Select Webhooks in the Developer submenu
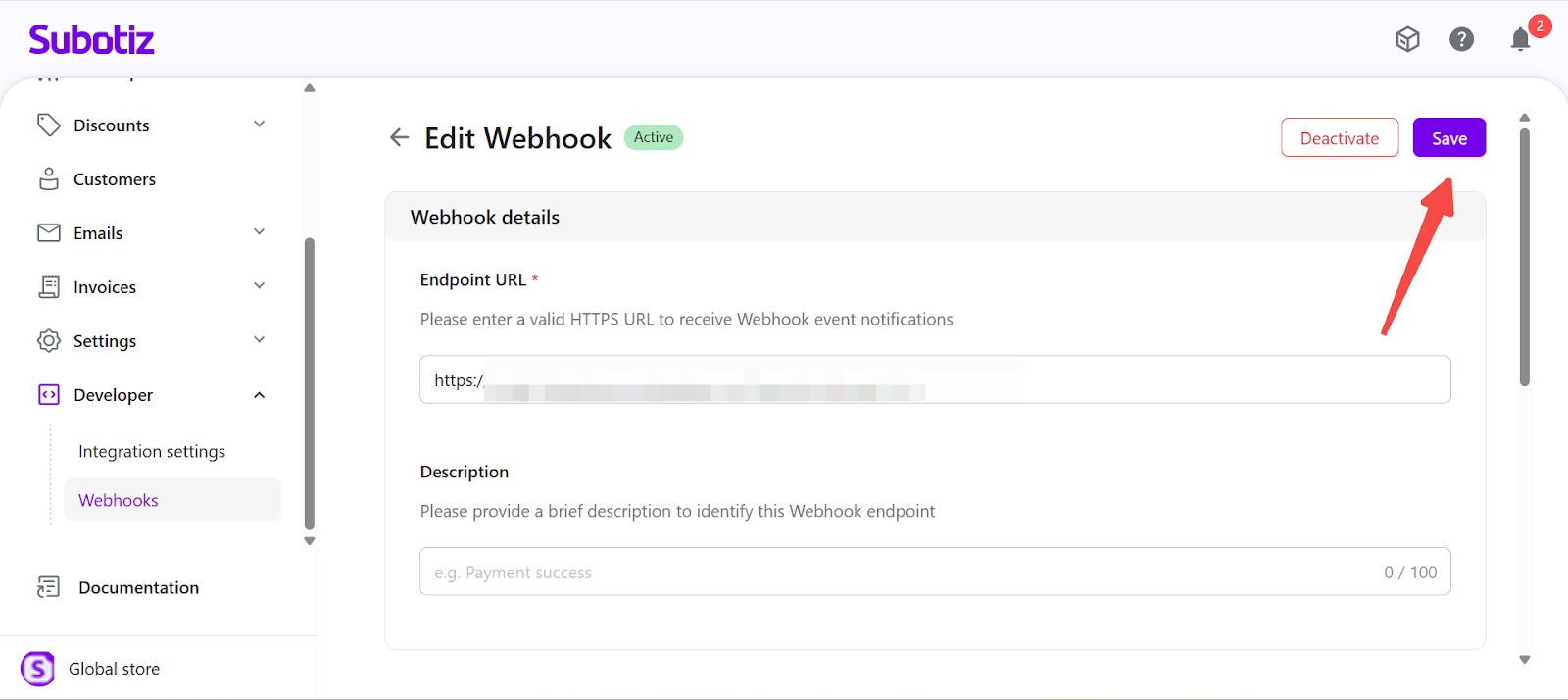Image resolution: width=1568 pixels, height=700 pixels. (119, 500)
